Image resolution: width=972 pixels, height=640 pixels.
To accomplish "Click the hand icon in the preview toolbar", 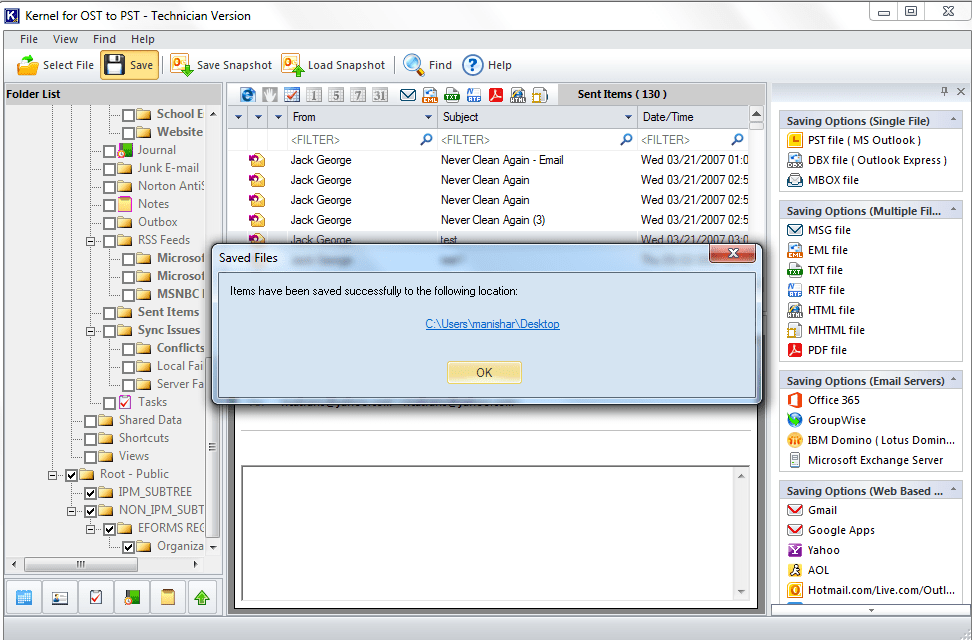I will click(270, 95).
